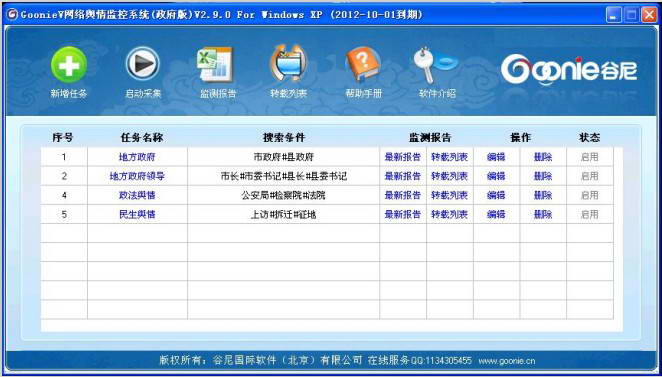Click 编辑 for the 民生舆情 task
The width and height of the screenshot is (662, 377).
(496, 214)
